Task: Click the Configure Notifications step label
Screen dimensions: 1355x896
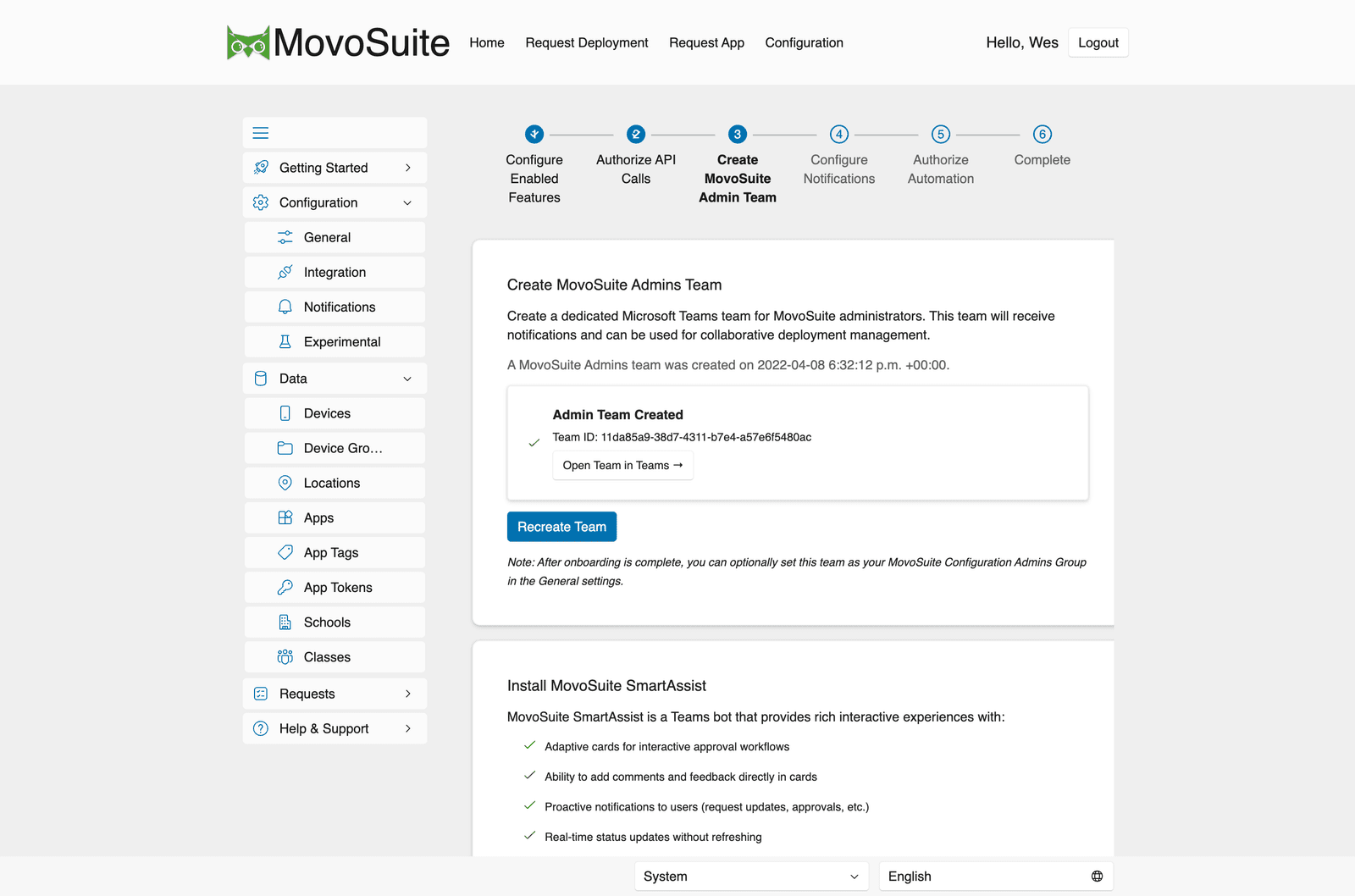Action: point(839,169)
